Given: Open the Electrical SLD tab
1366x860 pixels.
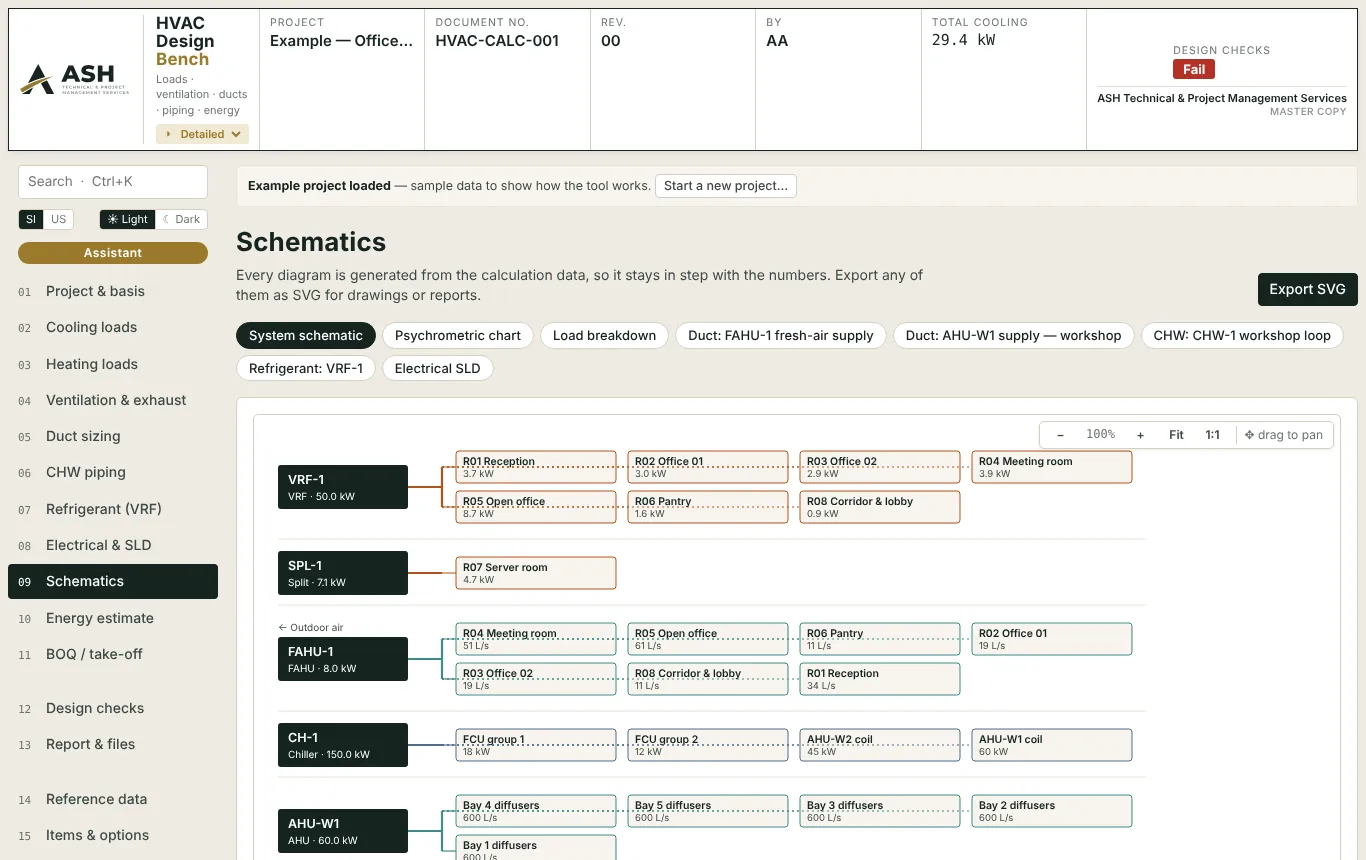Looking at the screenshot, I should (x=438, y=368).
